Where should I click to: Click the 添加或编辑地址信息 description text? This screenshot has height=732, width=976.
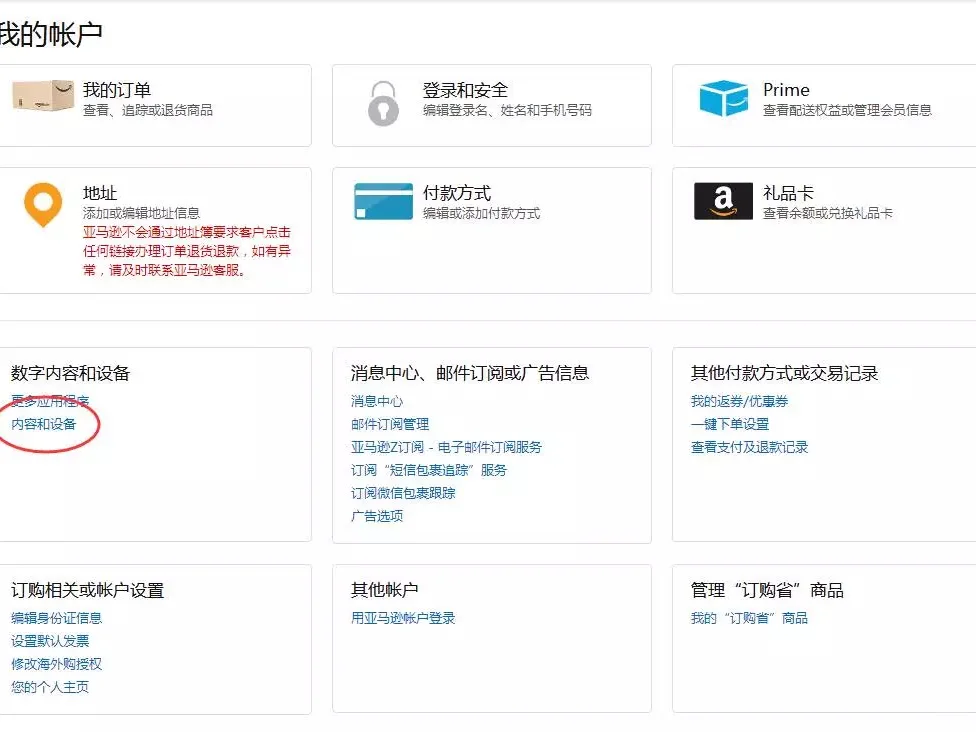(x=141, y=213)
